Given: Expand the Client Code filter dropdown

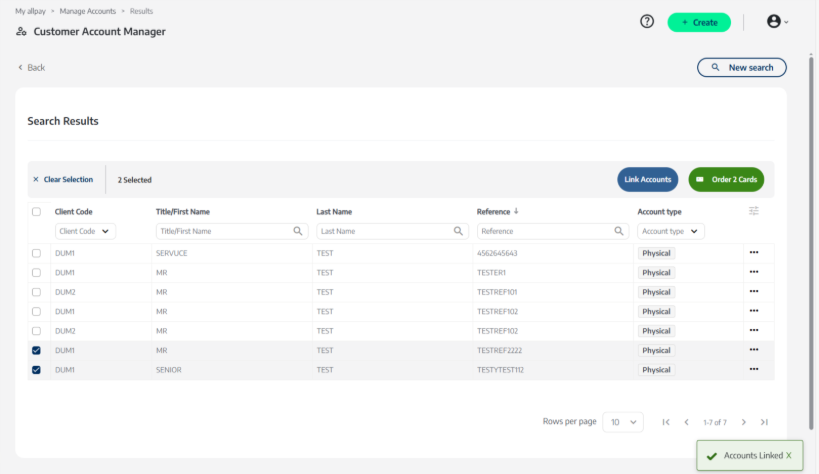Looking at the screenshot, I should pyautogui.click(x=85, y=231).
